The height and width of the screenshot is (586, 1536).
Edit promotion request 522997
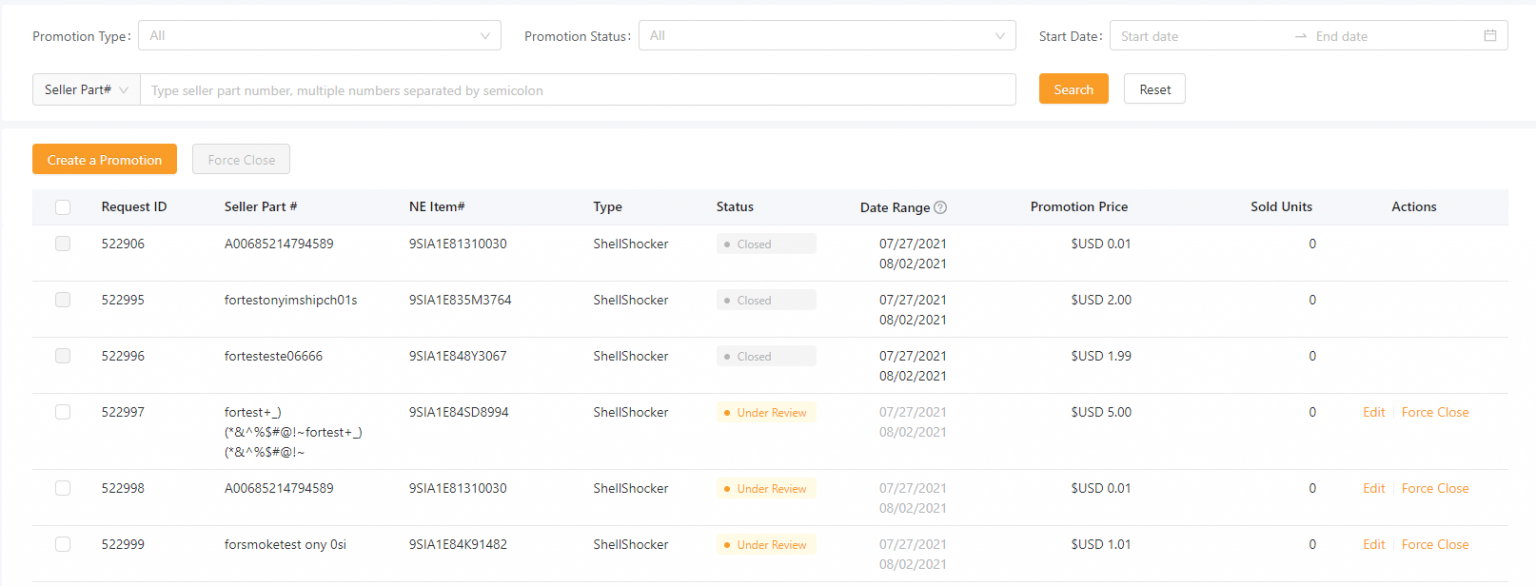click(1373, 412)
